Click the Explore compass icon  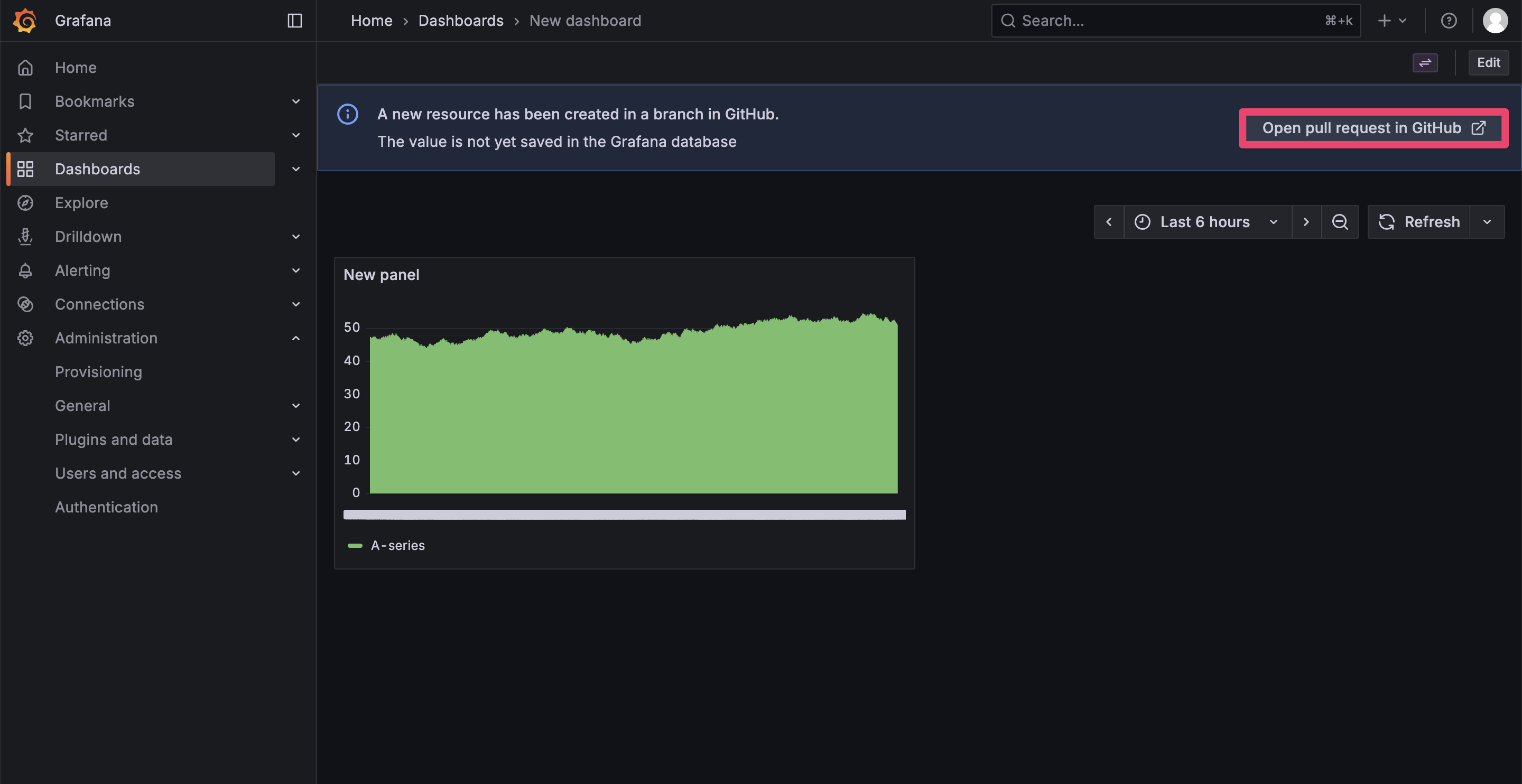coord(25,203)
